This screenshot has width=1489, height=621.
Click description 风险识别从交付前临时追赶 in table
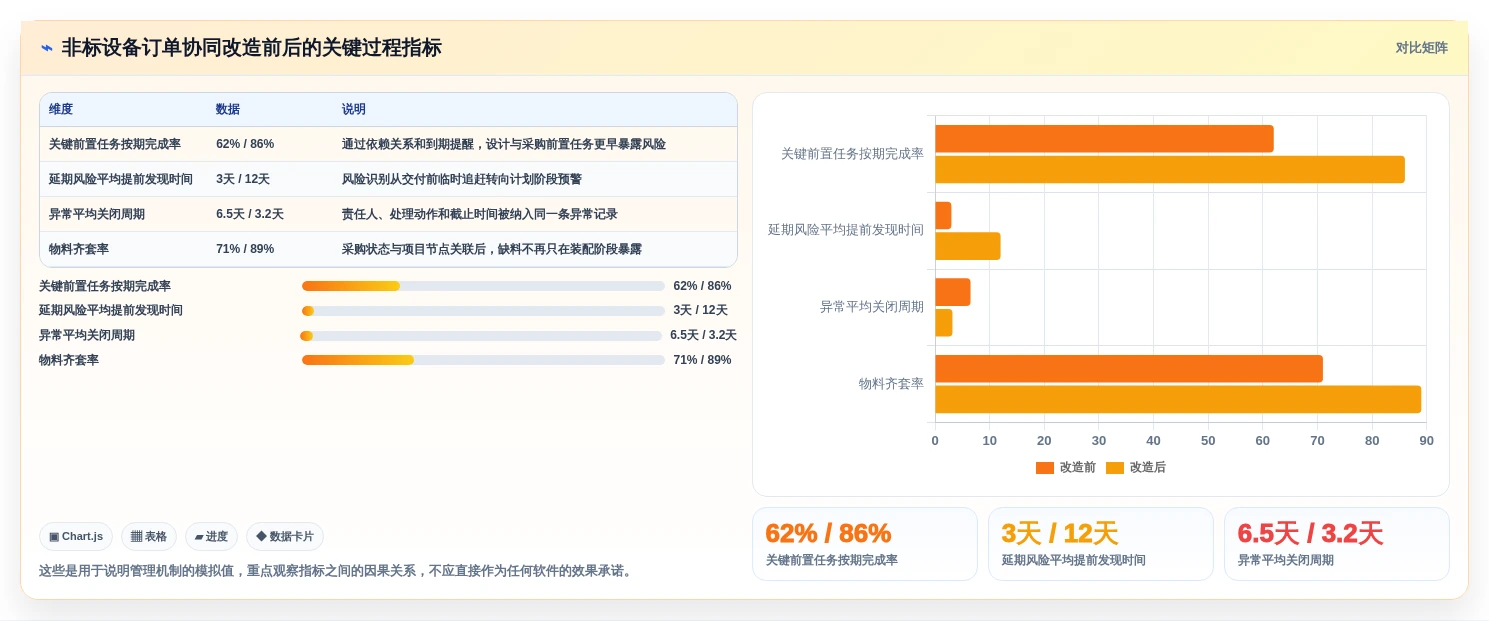point(462,179)
